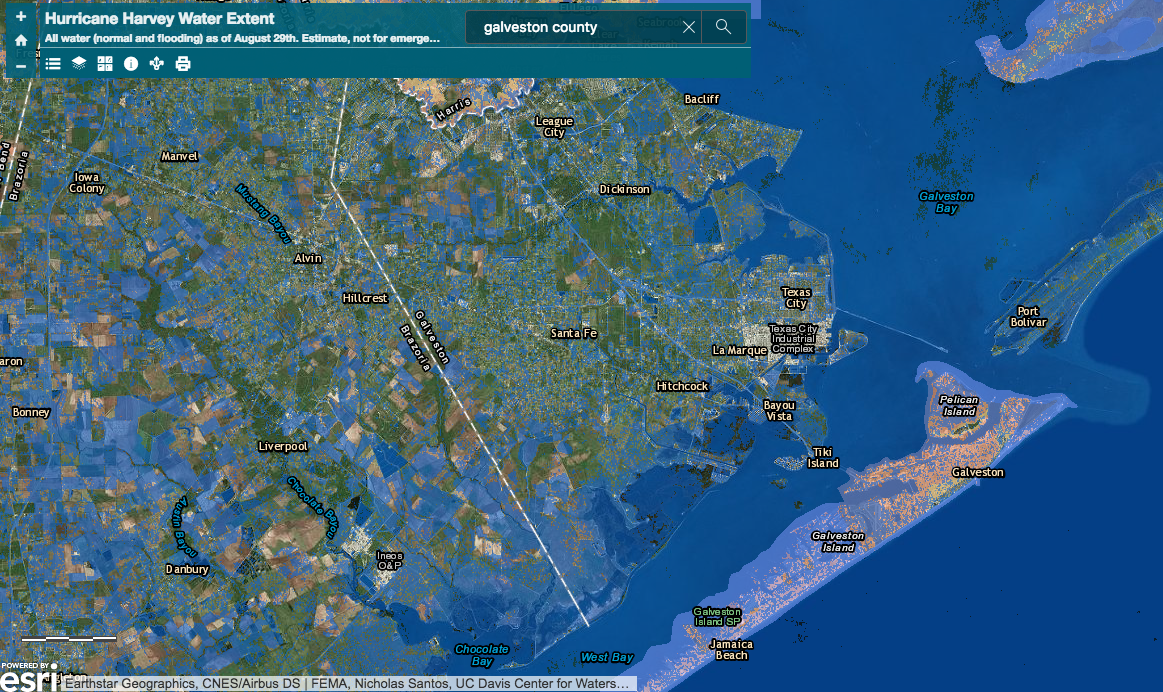Click the Bayou Vista label
Screen dimensions: 1163x692
[x=779, y=411]
